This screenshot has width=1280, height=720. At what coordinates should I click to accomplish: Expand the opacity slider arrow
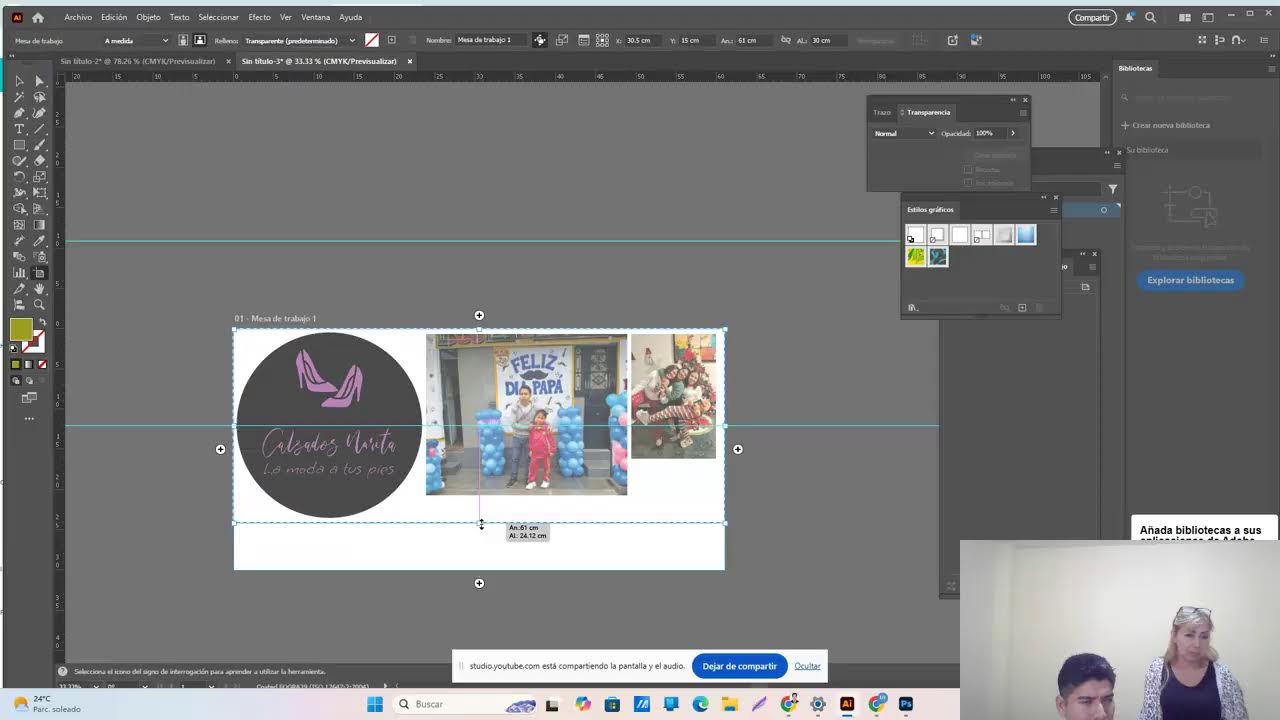1012,133
